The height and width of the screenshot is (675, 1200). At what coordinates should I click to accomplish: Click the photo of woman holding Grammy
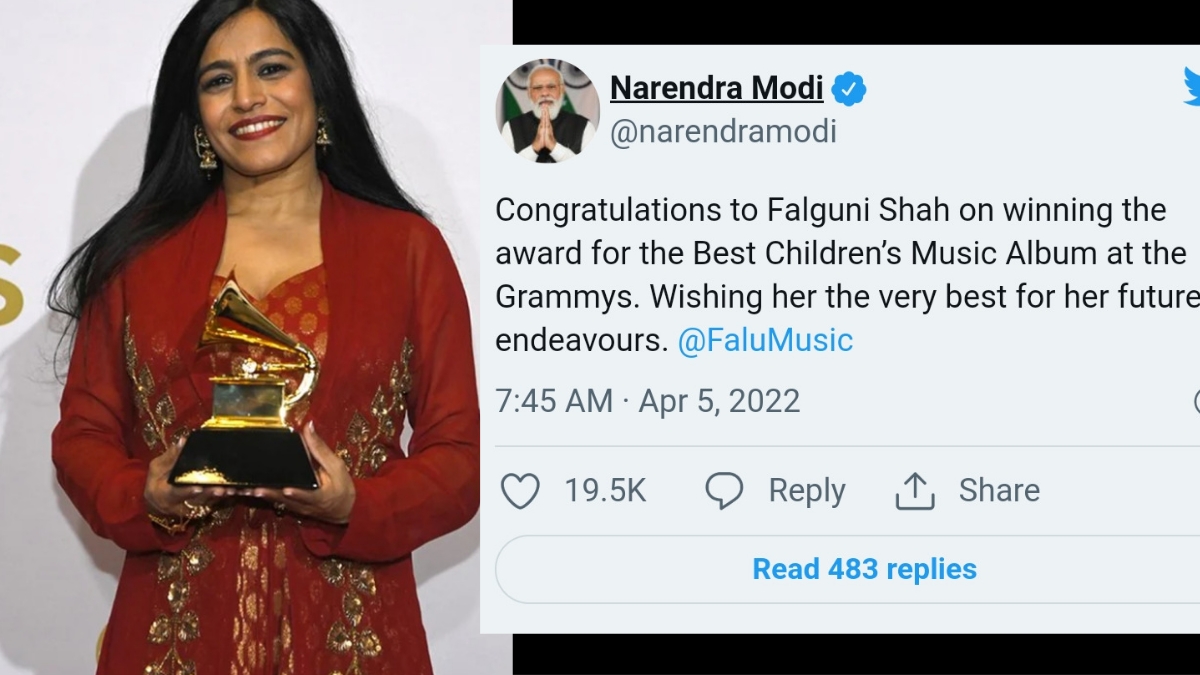tap(256, 337)
